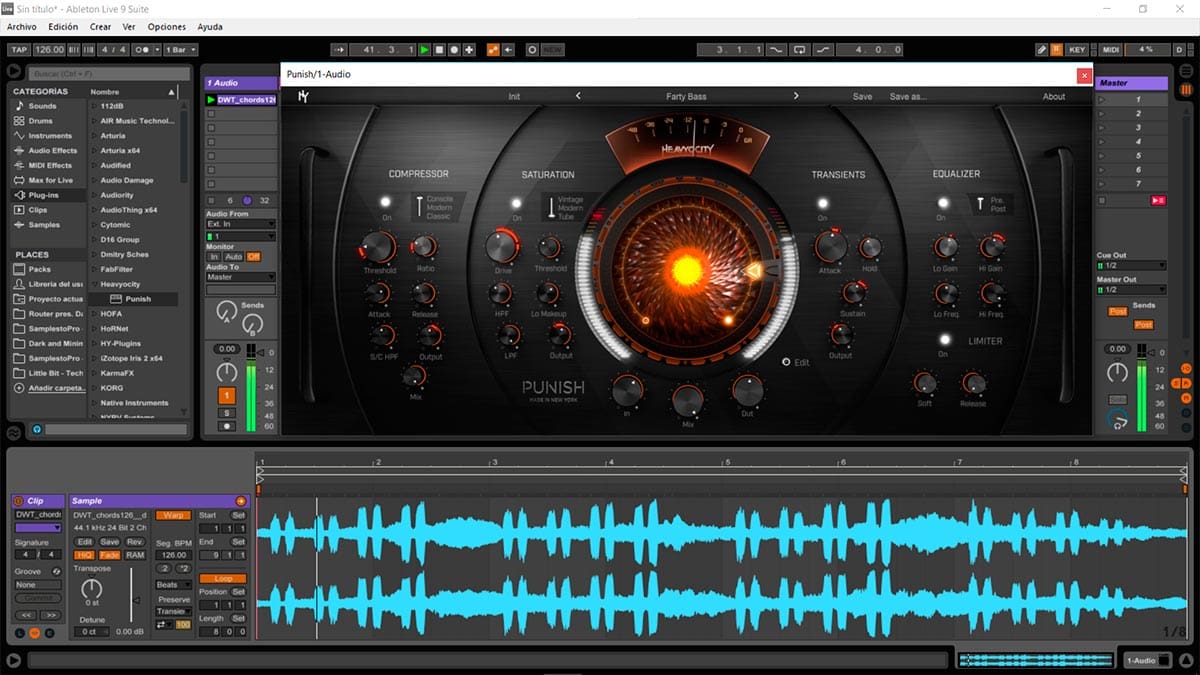Image resolution: width=1200 pixels, height=675 pixels.
Task: Open the Max for Live category
Action: [50, 181]
